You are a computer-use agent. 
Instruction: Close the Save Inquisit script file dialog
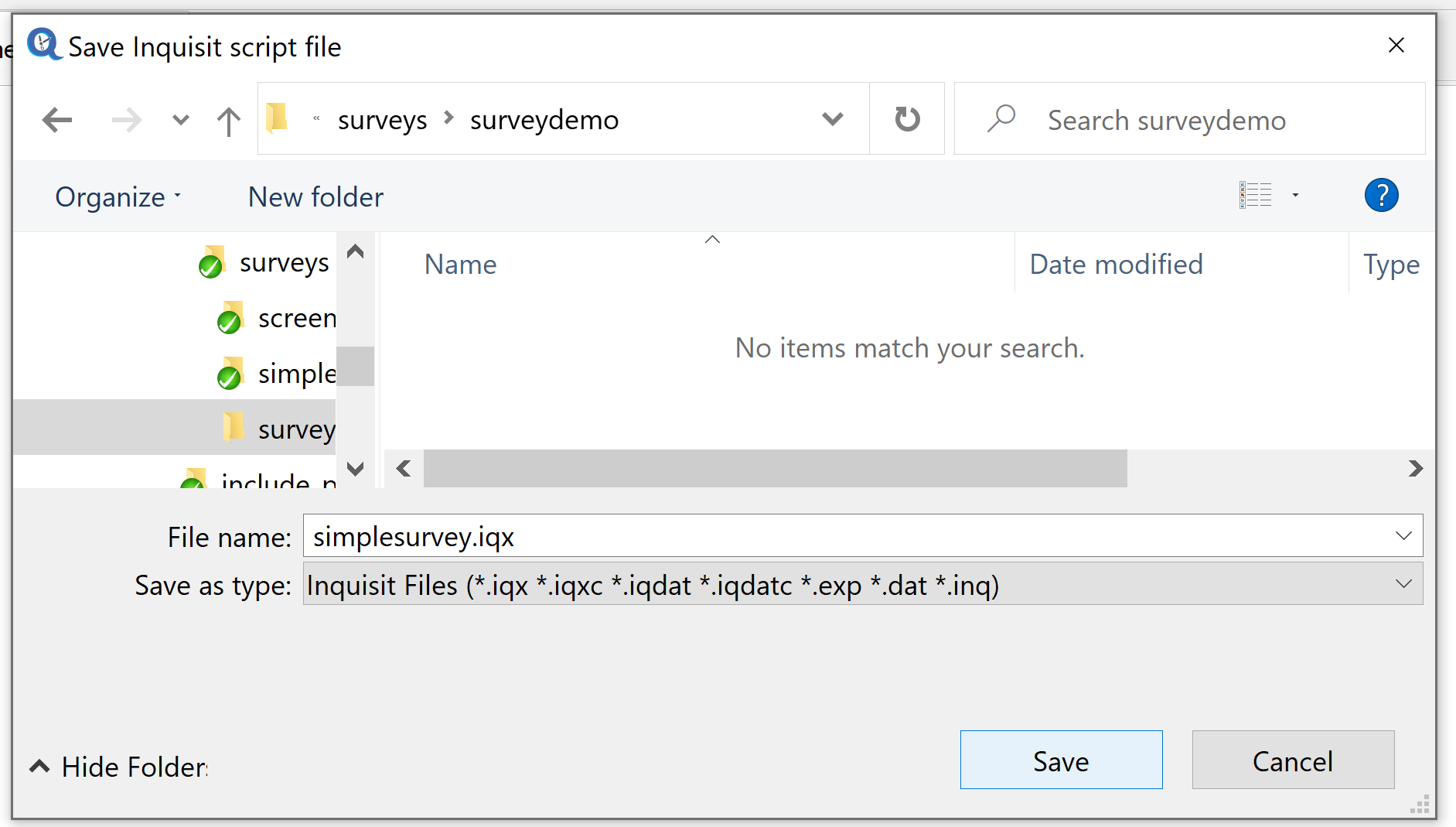click(x=1396, y=46)
